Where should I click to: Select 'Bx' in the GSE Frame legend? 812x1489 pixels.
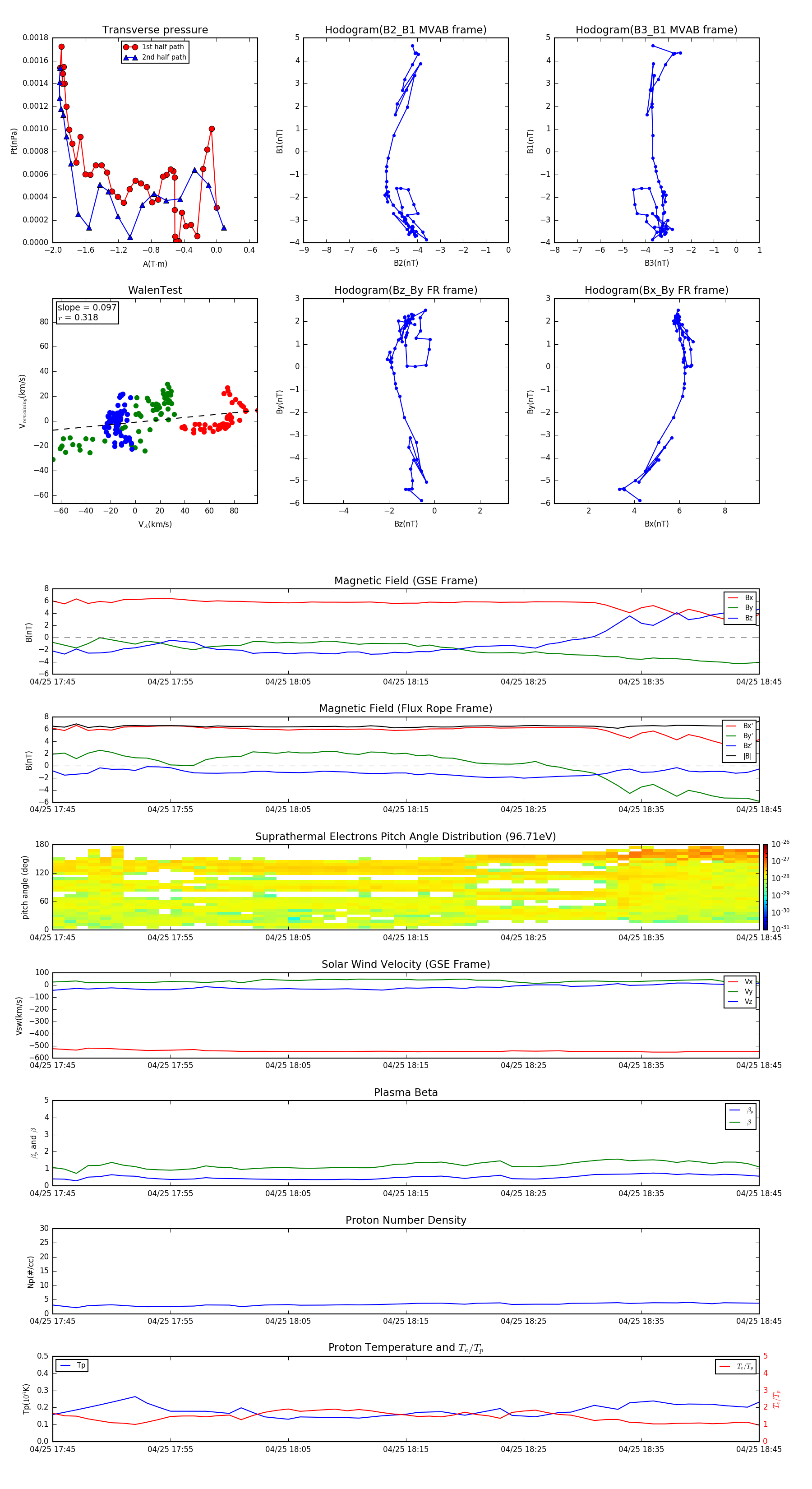pyautogui.click(x=741, y=598)
